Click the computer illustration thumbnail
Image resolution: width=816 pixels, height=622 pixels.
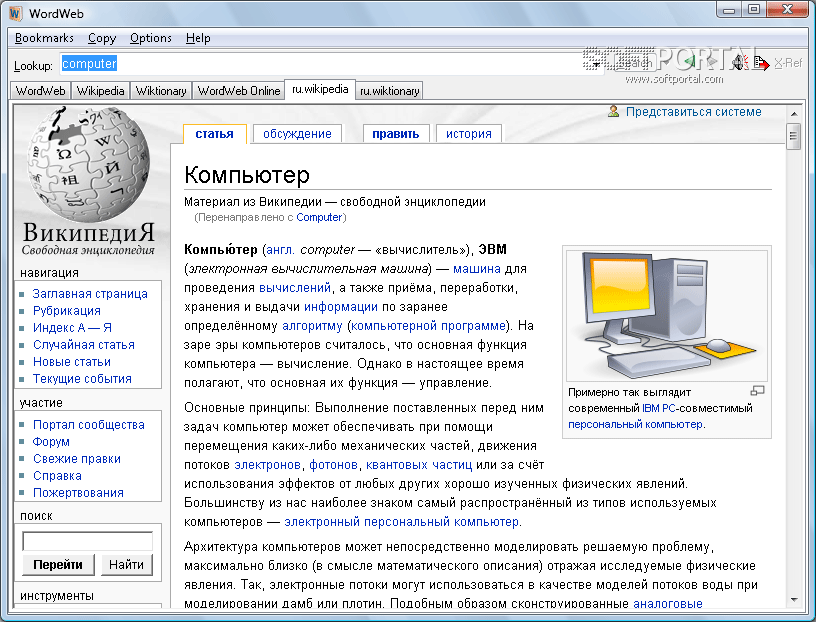pyautogui.click(x=667, y=316)
